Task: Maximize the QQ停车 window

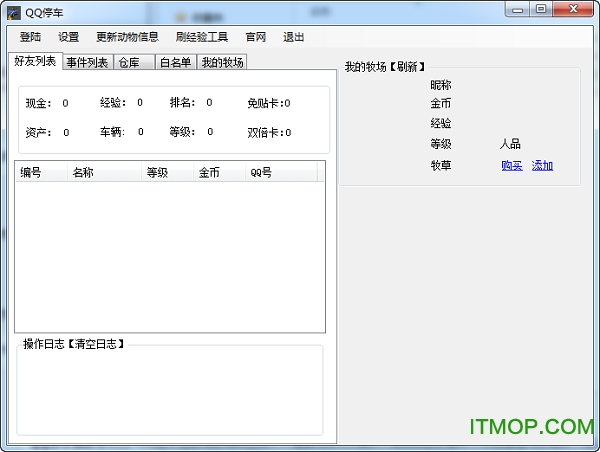Action: coord(541,10)
